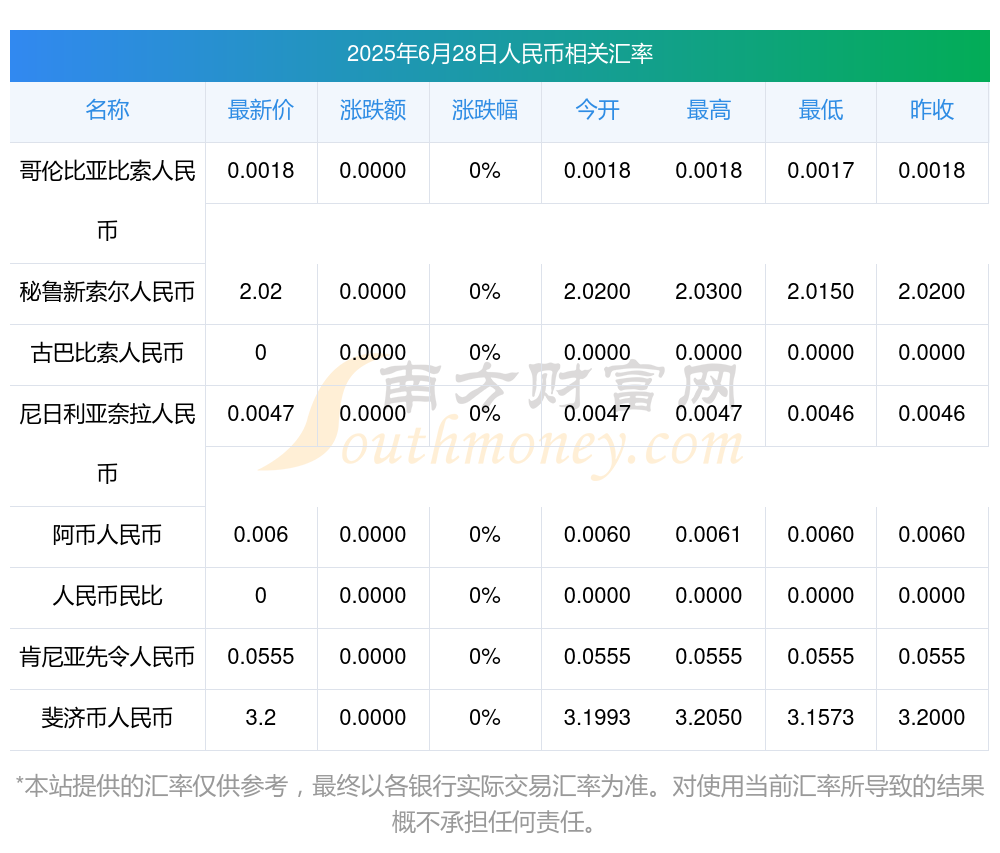Select the "今开" column header
The width and height of the screenshot is (1000, 853).
[597, 110]
